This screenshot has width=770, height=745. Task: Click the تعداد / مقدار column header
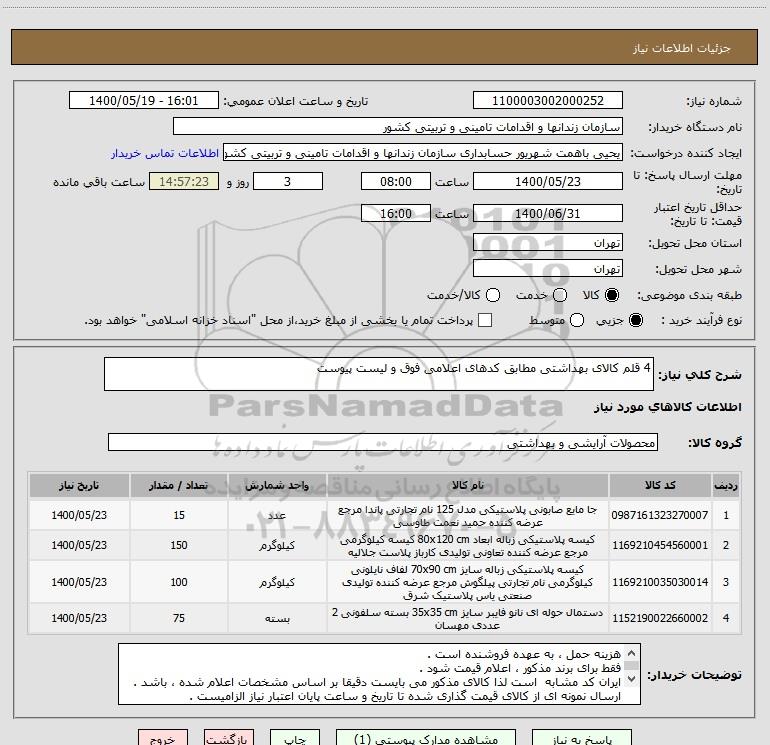coord(179,485)
